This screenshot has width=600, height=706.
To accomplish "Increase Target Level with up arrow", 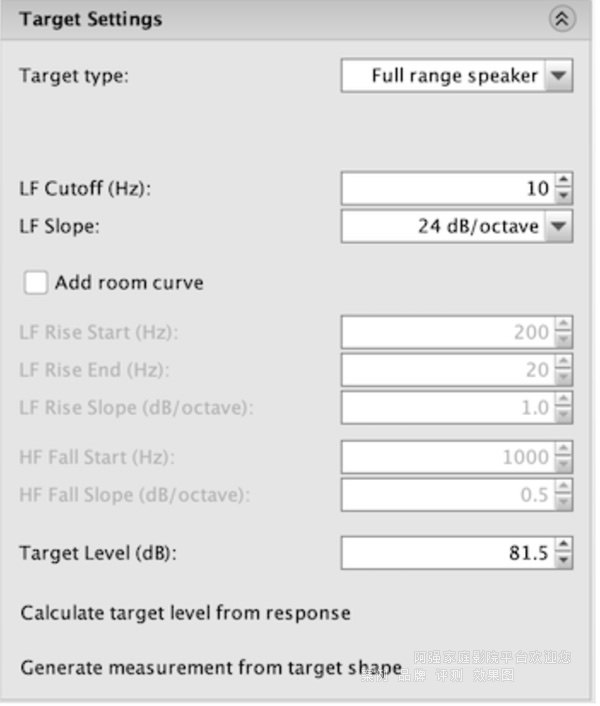I will pos(563,545).
